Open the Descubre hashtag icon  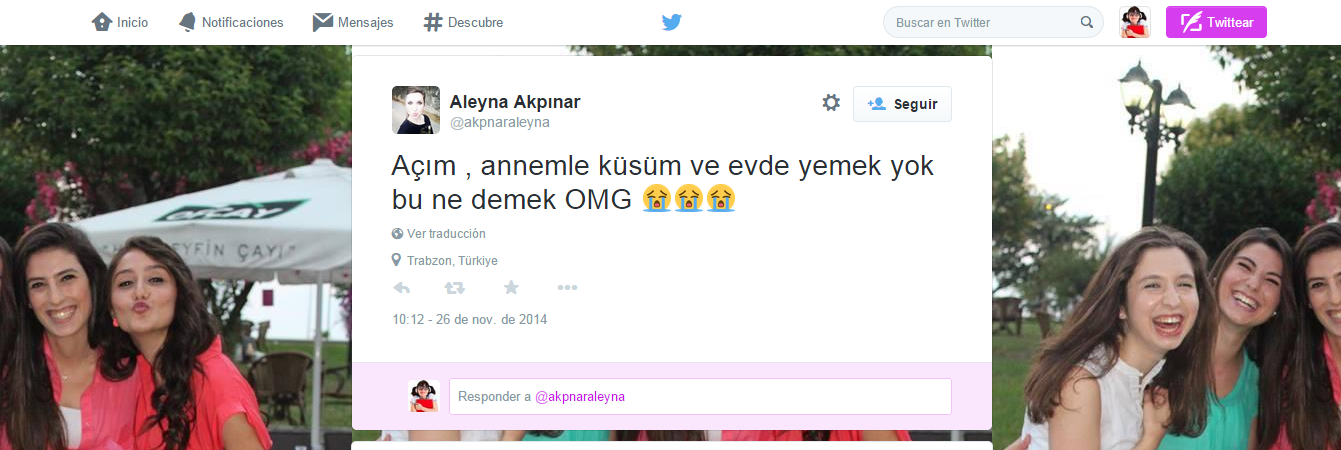coord(433,22)
